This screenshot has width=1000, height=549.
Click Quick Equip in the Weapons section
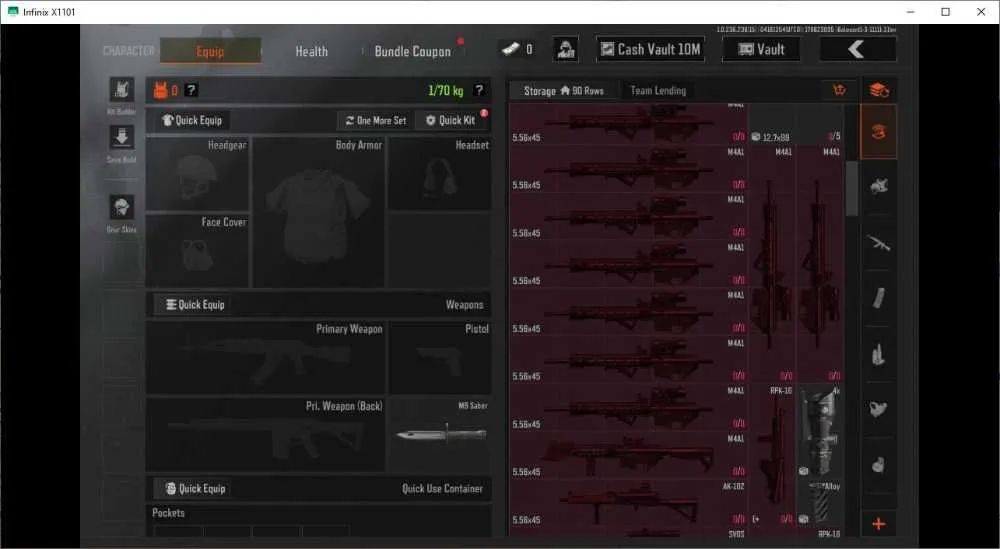[195, 305]
